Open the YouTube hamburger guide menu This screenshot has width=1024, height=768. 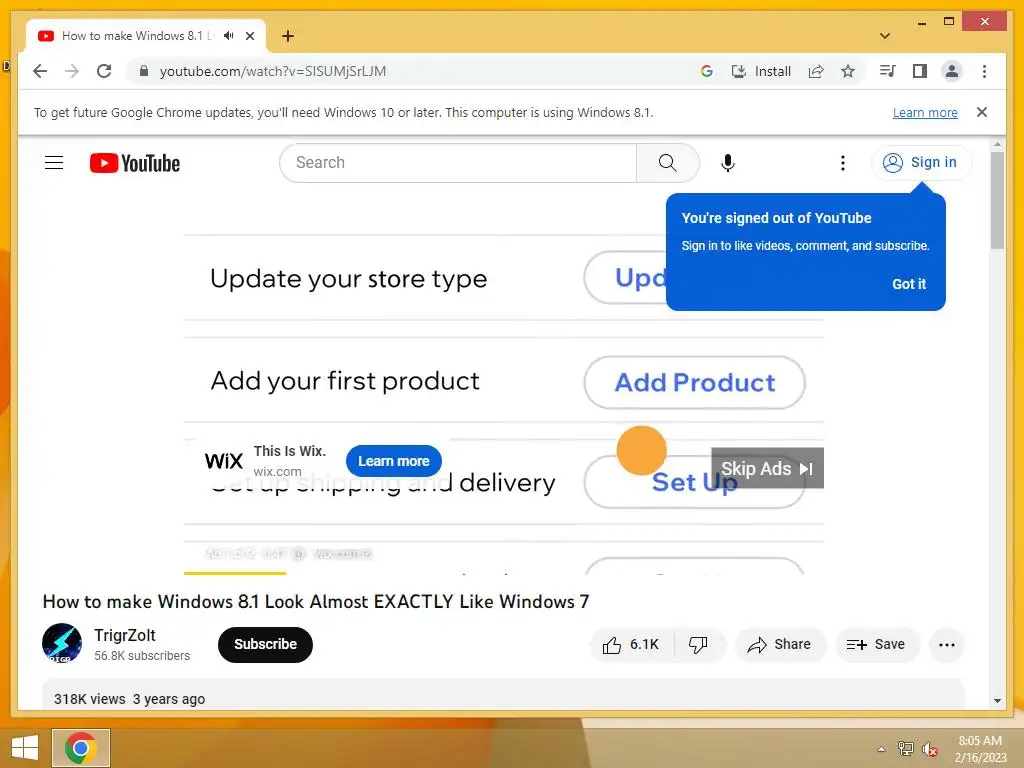pyautogui.click(x=54, y=163)
